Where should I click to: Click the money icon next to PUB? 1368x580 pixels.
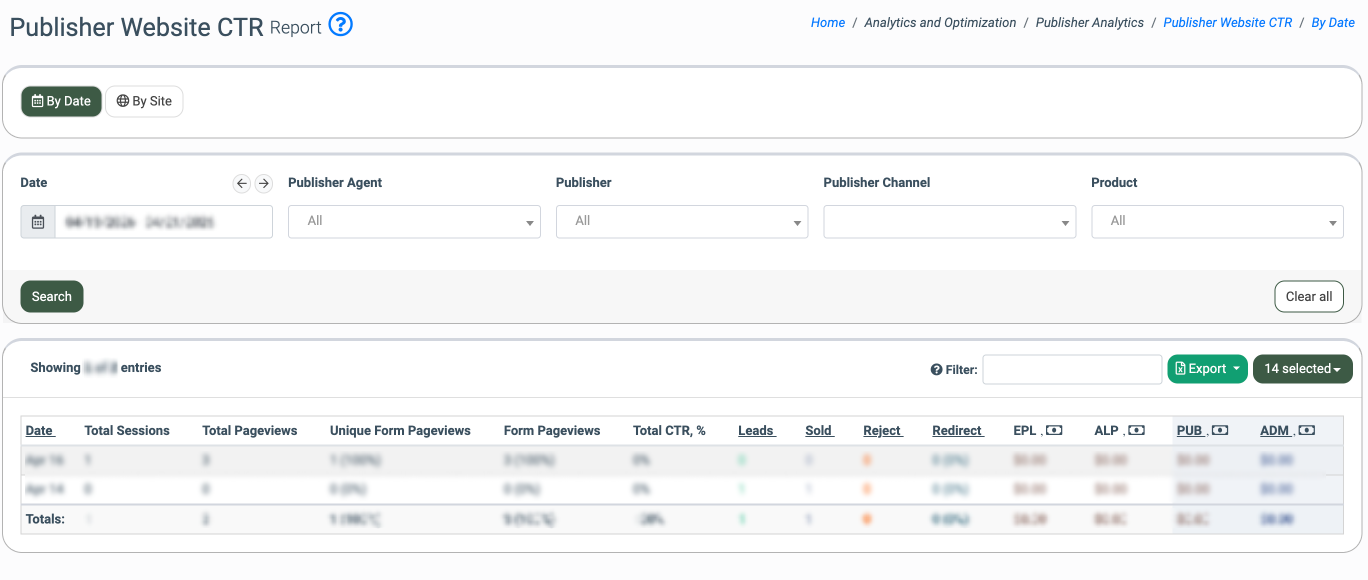1219,431
